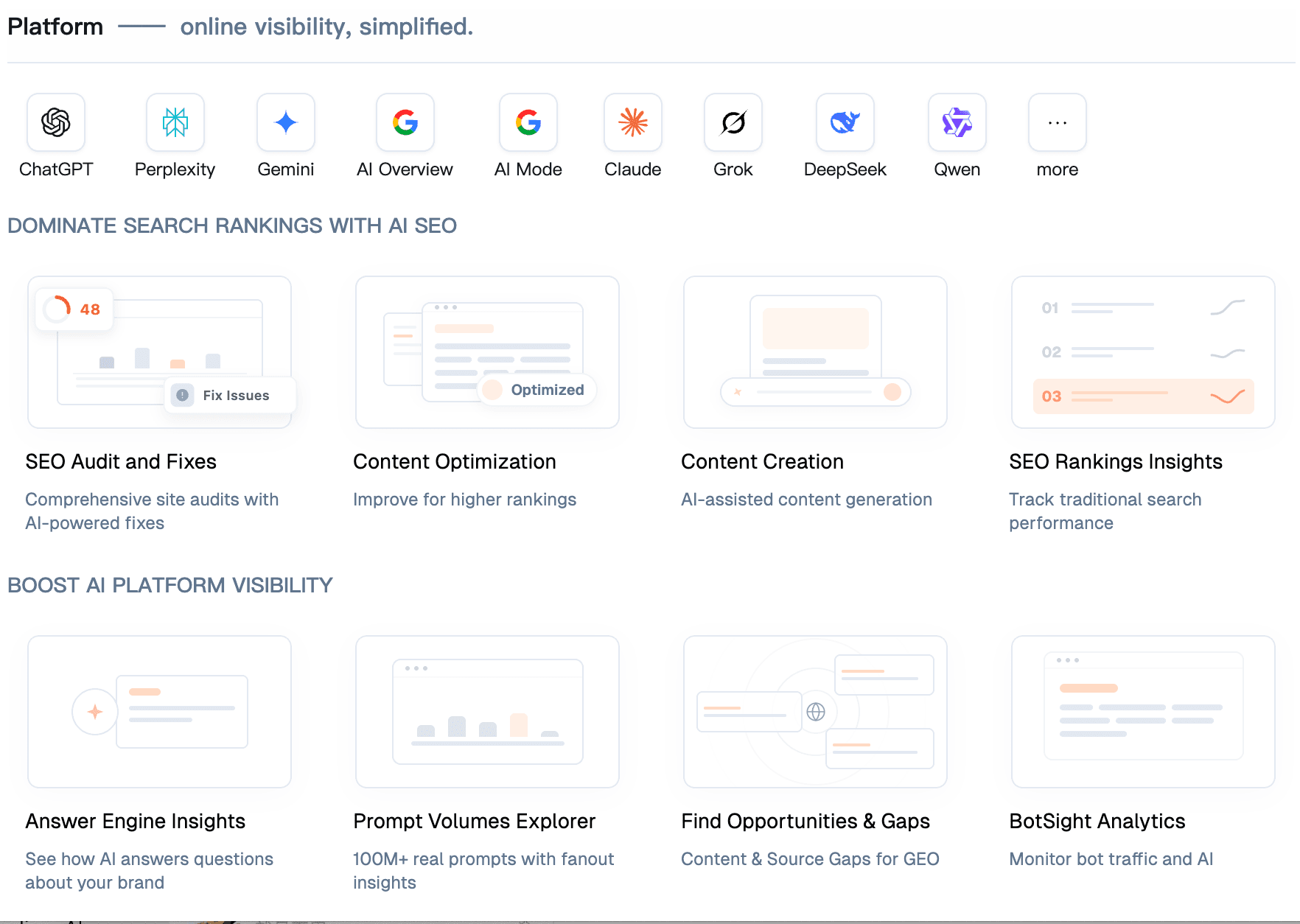Click "AI-assisted content generation" description

pyautogui.click(x=807, y=500)
